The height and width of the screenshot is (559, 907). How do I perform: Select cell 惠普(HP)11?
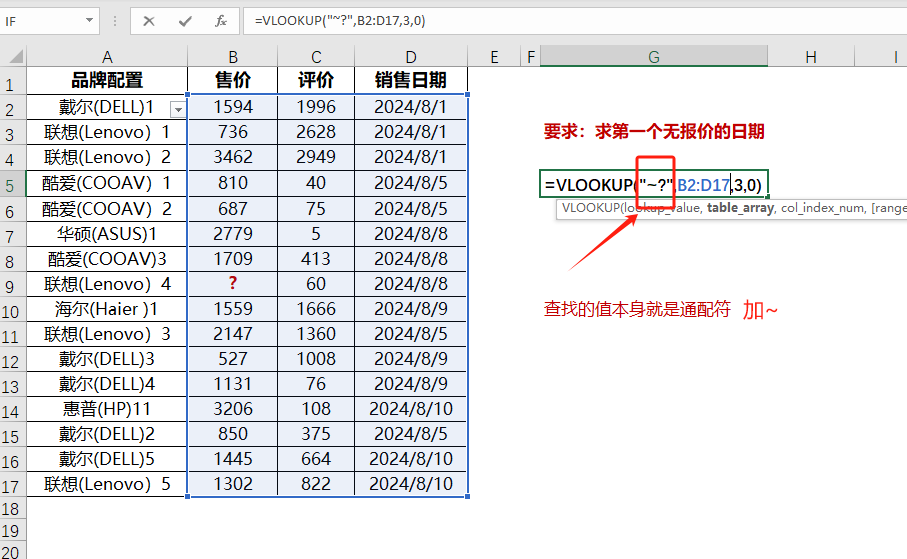pos(107,409)
